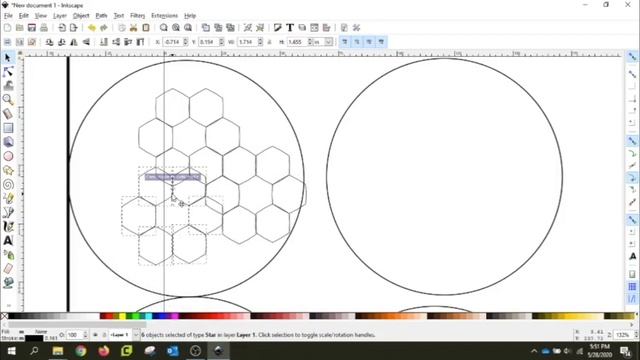Toggle the first affect stroke-width scaling button
Viewport: 640px width, 360px height.
(x=344, y=42)
